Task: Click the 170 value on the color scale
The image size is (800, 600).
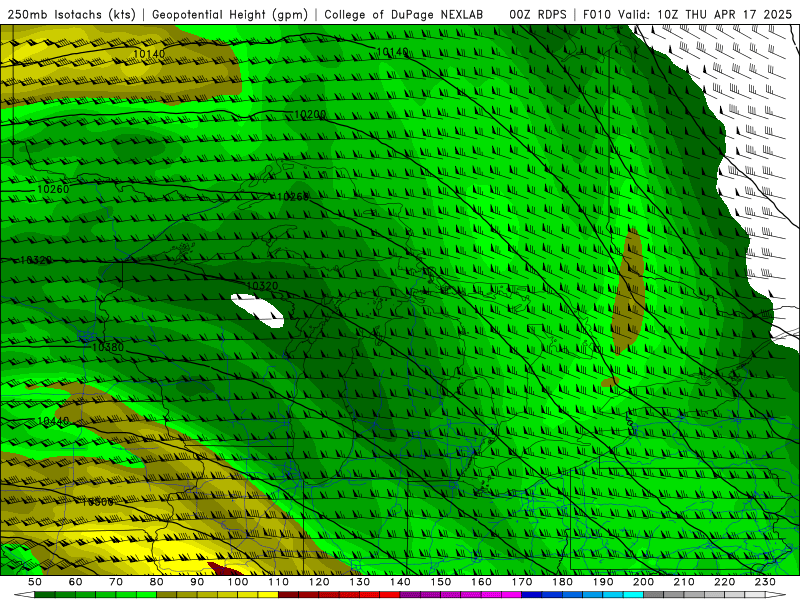Action: pos(522,582)
